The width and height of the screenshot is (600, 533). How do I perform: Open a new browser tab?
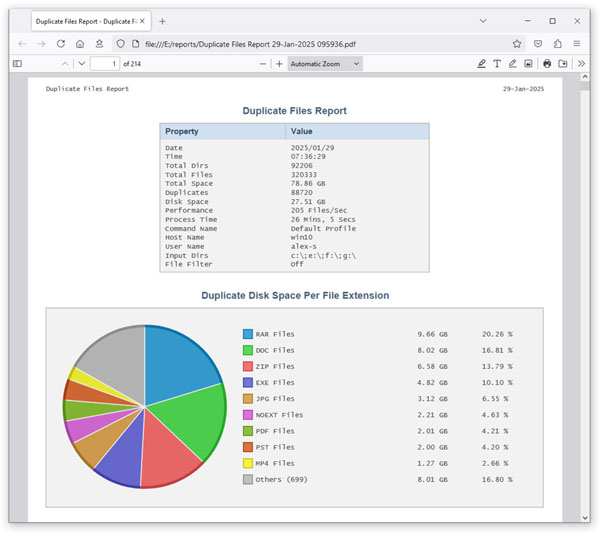pos(162,21)
